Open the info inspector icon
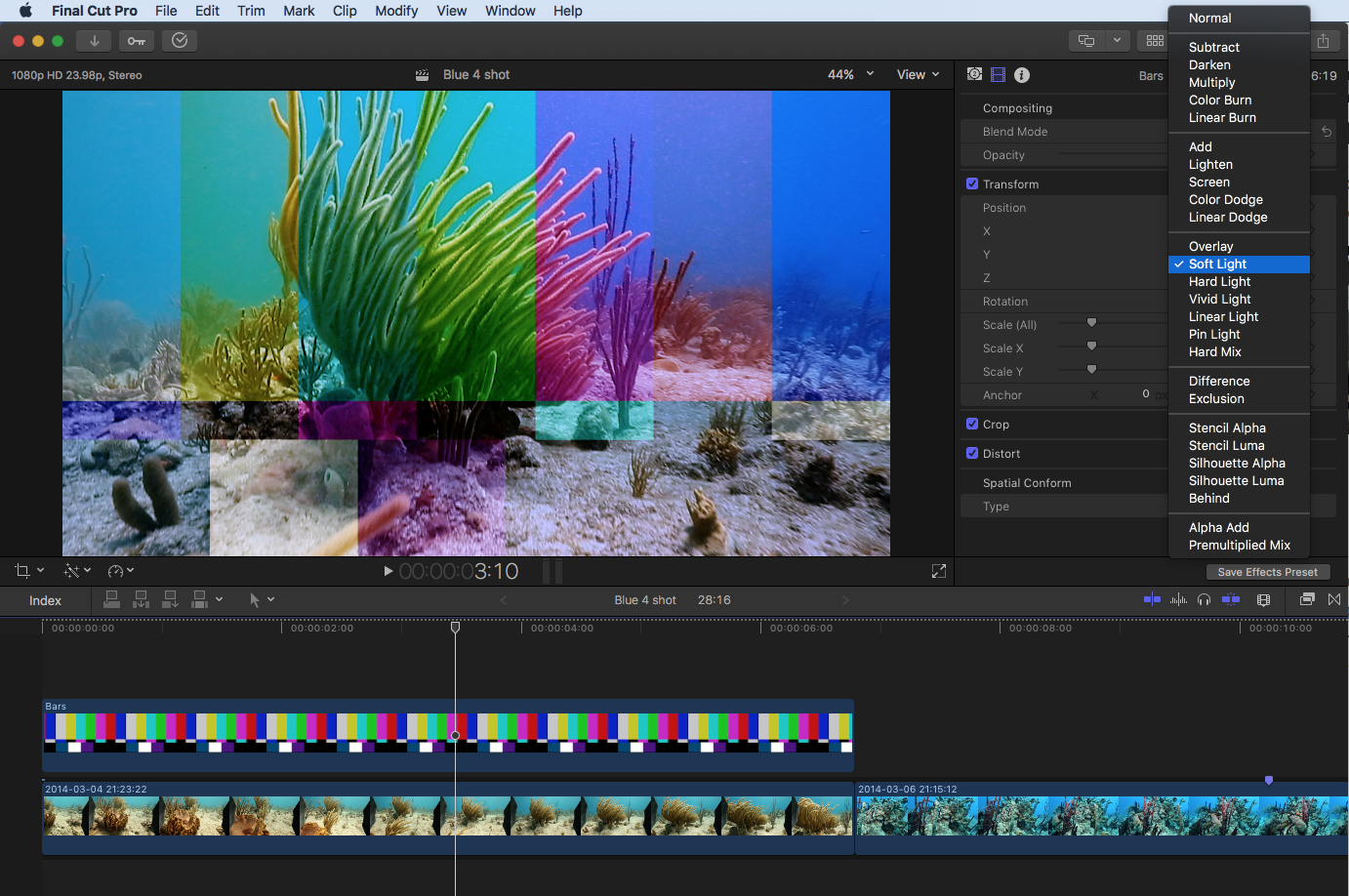Image resolution: width=1349 pixels, height=896 pixels. pos(1022,74)
